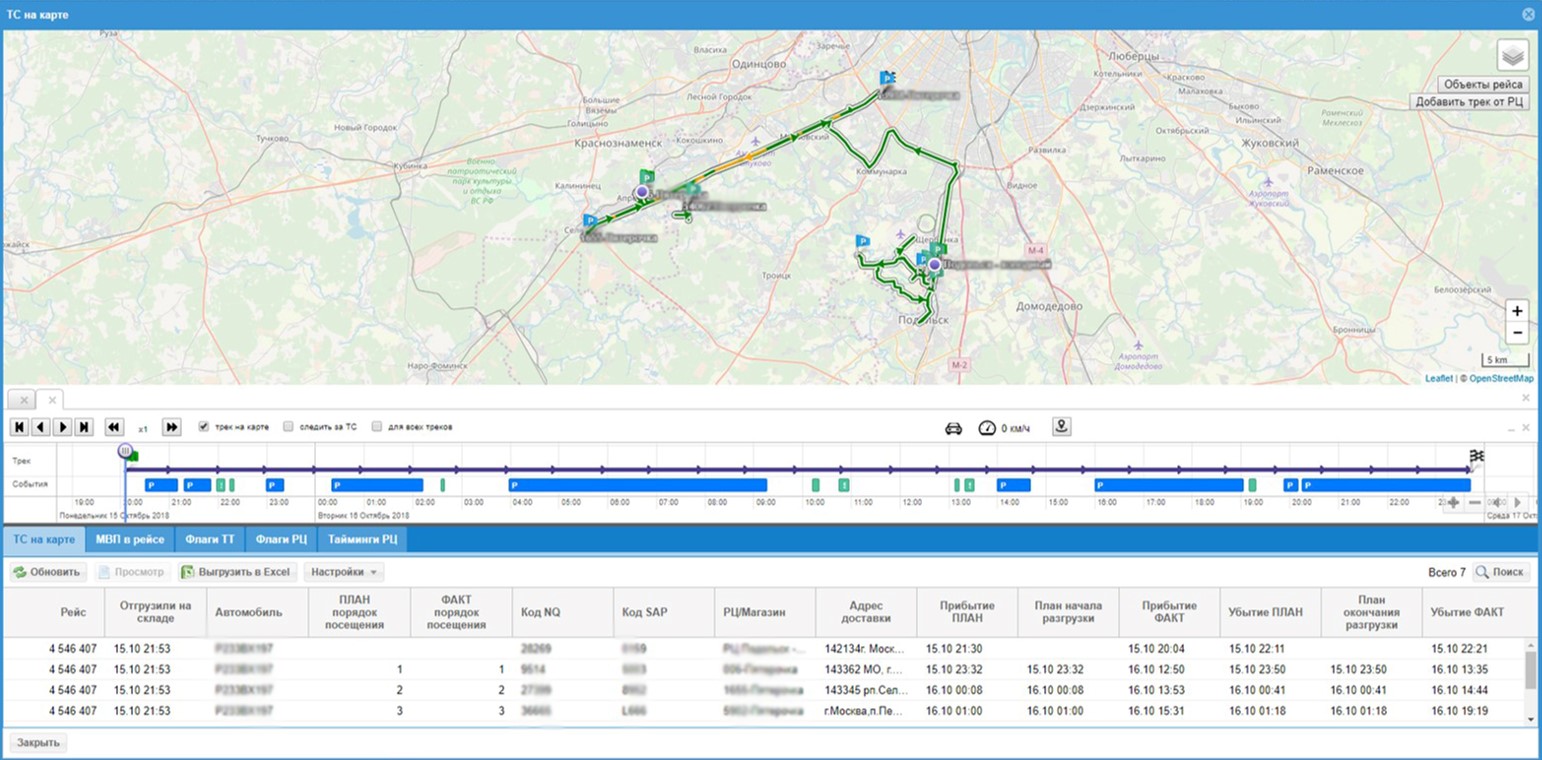The width and height of the screenshot is (1542, 760).
Task: Jump to track start with skip-first button
Action: (20, 427)
